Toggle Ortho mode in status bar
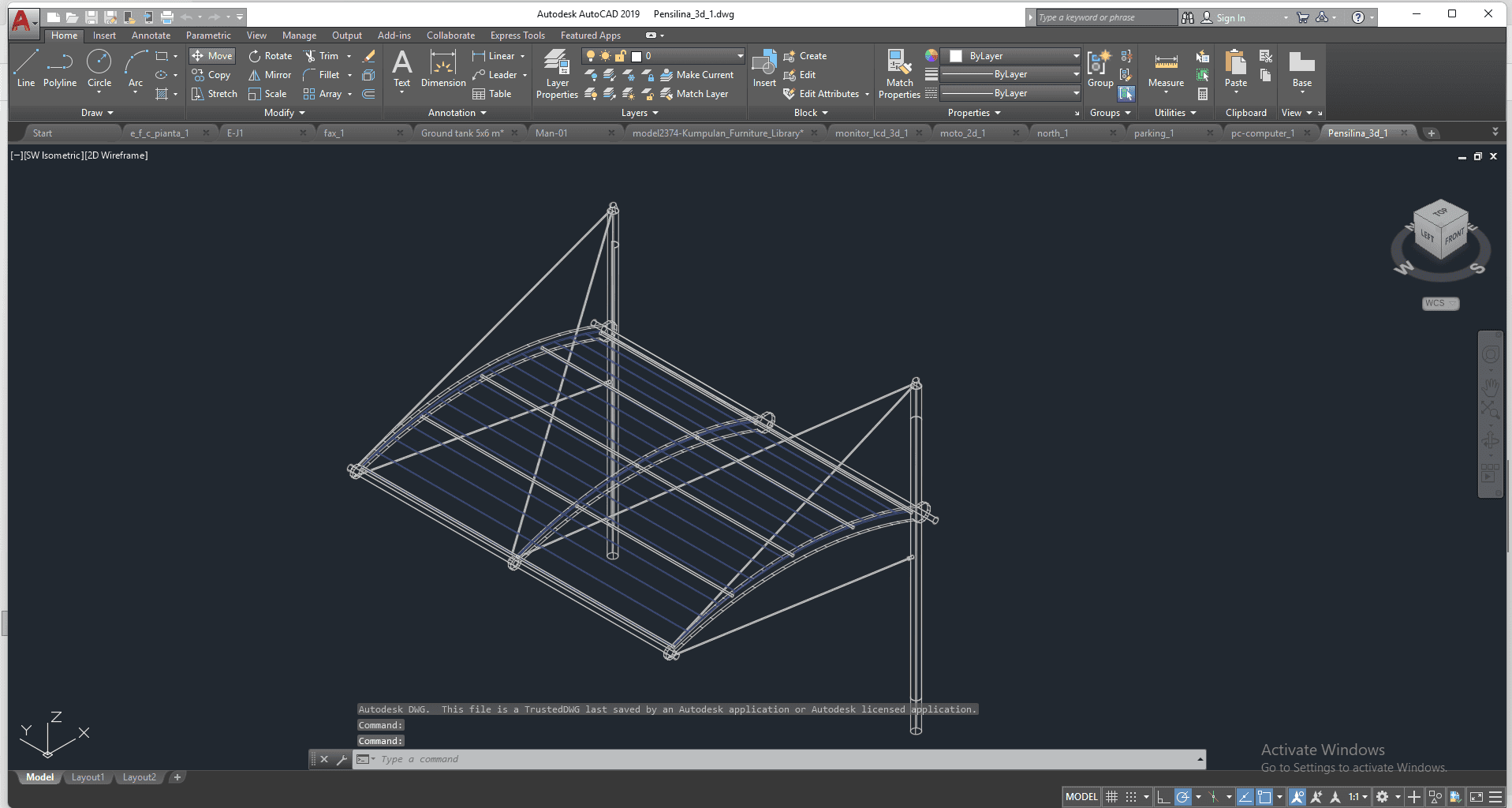Screen dimensions: 1512x808 click(1163, 797)
